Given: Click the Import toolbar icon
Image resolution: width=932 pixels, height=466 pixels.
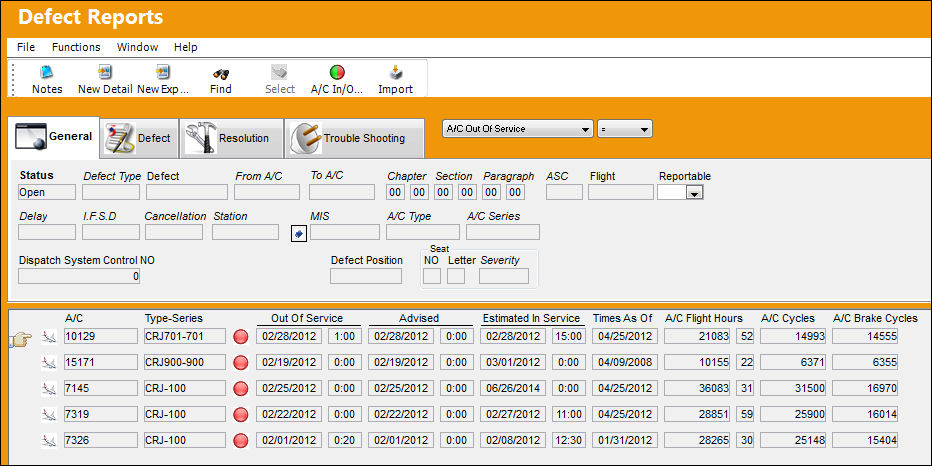Looking at the screenshot, I should click(x=395, y=73).
